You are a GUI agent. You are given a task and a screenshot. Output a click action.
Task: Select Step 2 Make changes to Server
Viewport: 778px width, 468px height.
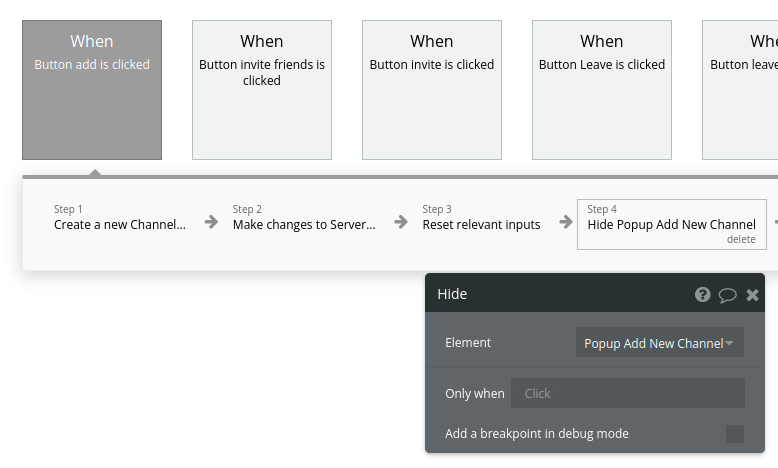304,218
